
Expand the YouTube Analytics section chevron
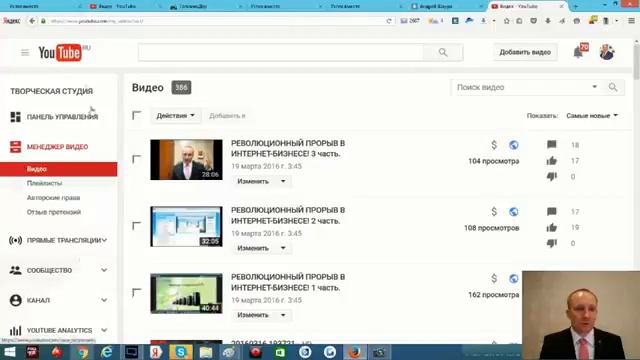point(104,330)
